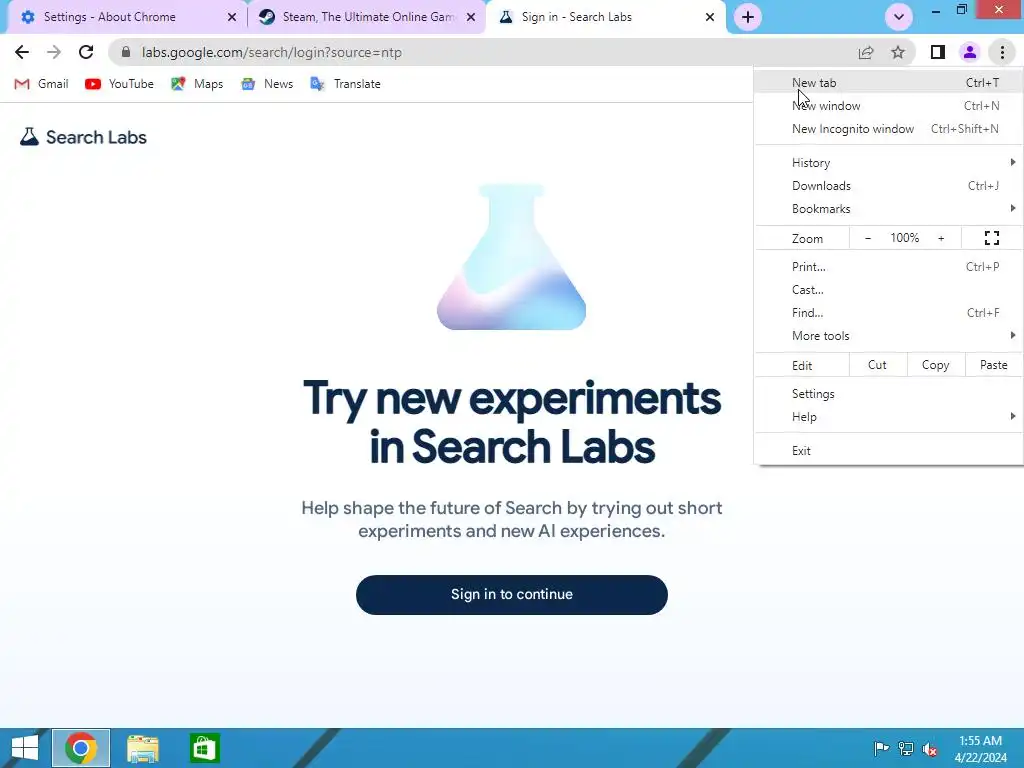Open File Explorer from the taskbar
Image resolution: width=1024 pixels, height=768 pixels.
pyautogui.click(x=142, y=748)
